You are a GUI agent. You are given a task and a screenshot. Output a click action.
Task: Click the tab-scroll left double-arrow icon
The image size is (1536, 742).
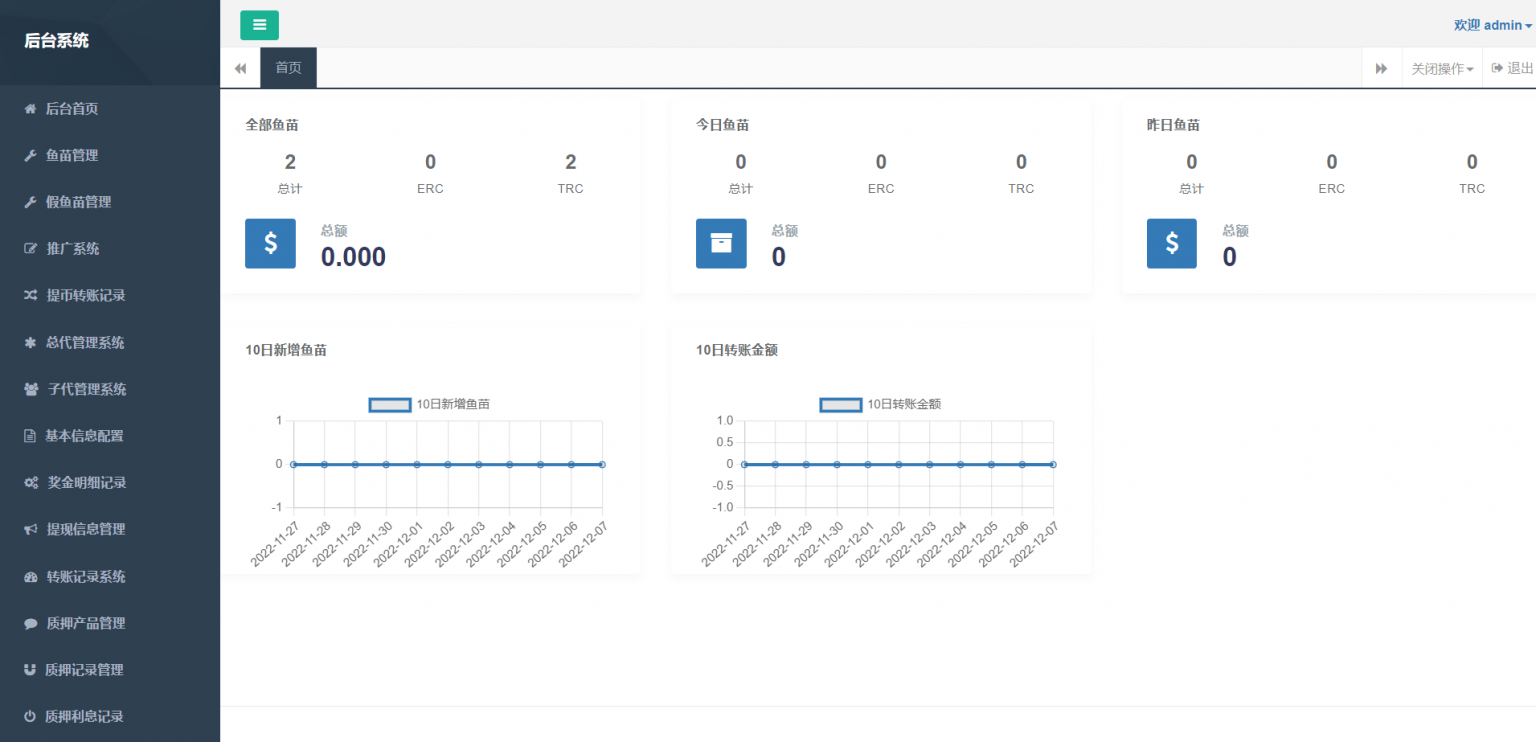point(240,68)
